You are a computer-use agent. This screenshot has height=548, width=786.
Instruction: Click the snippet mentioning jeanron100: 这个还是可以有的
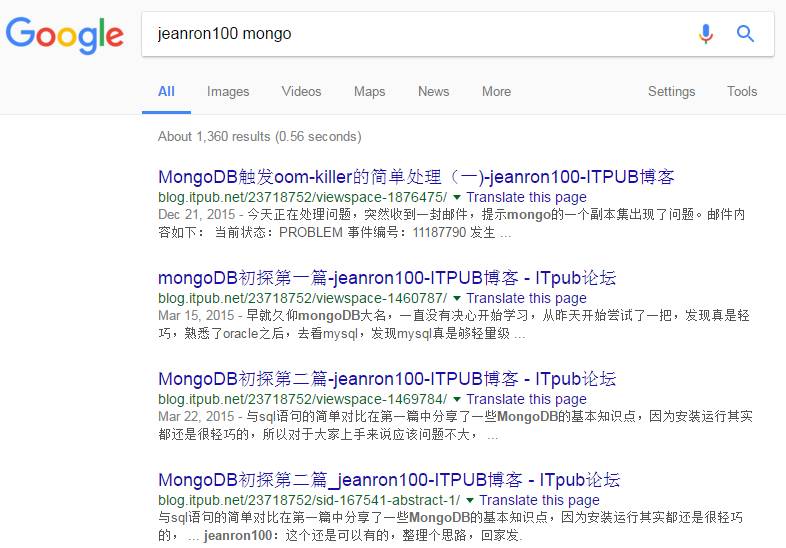click(x=450, y=526)
